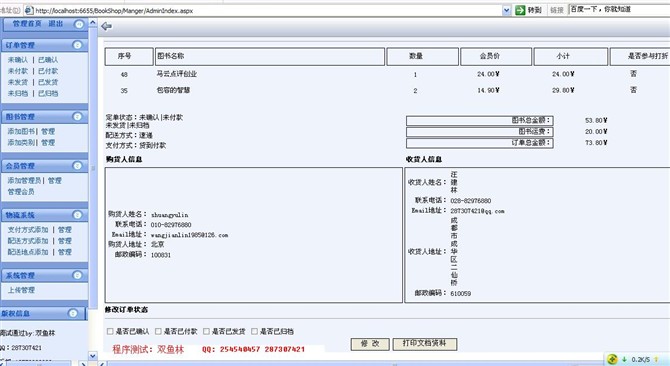Collapse the 系统管理 panel via its round icon

[77, 275]
